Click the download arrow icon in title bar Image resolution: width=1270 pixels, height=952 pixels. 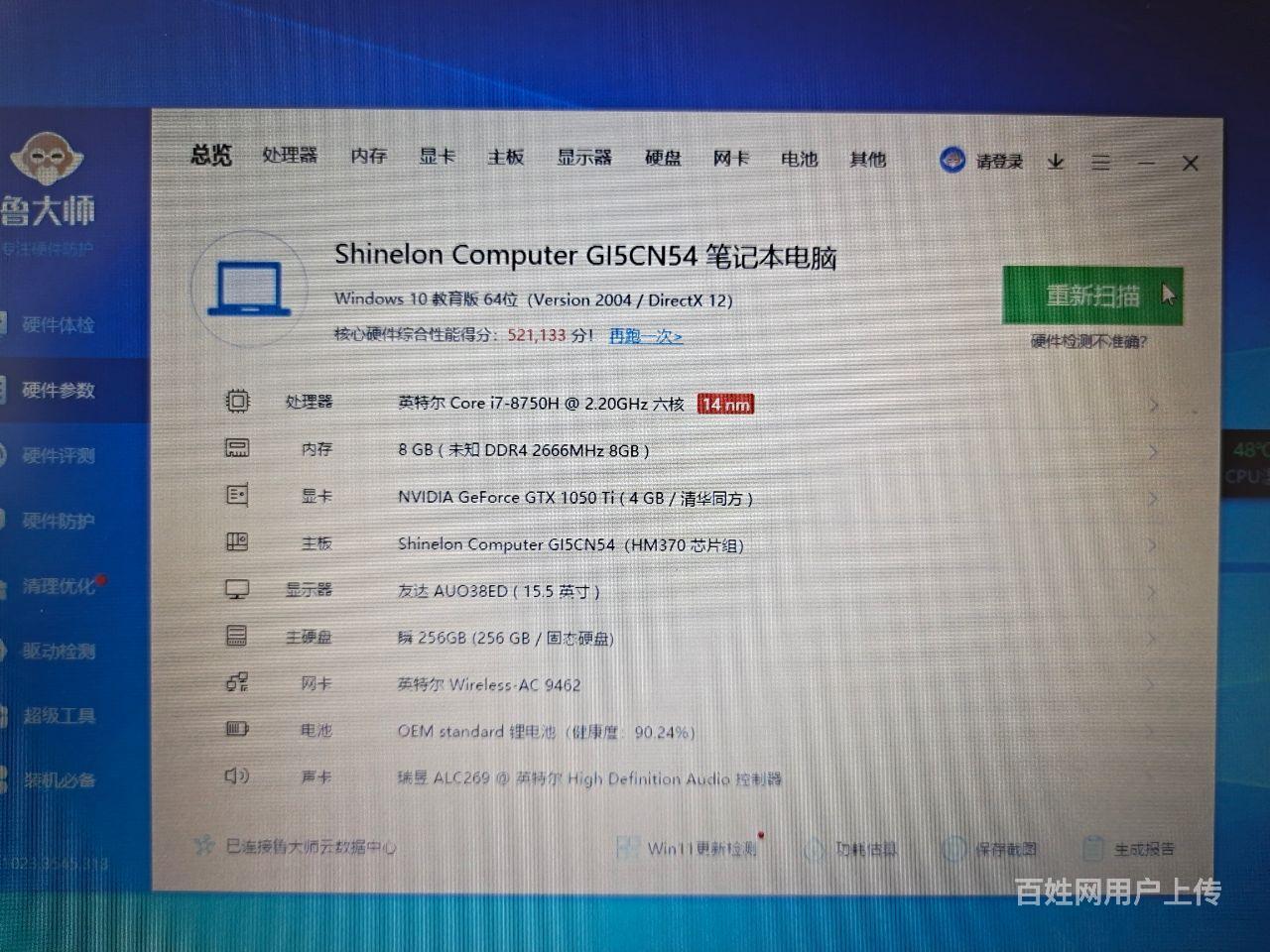[1056, 161]
